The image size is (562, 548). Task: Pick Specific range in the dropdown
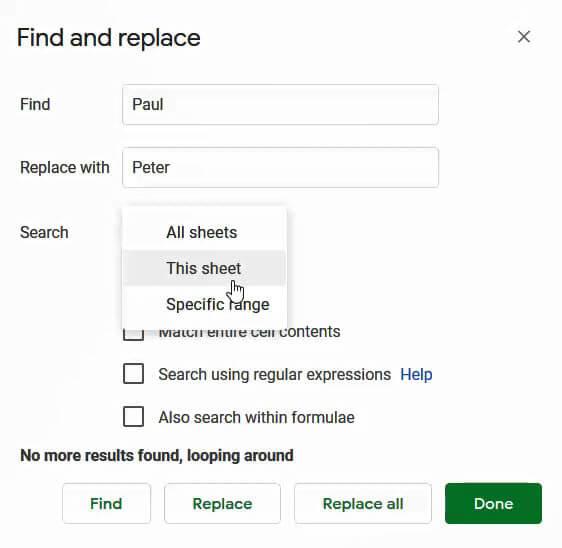click(x=204, y=304)
